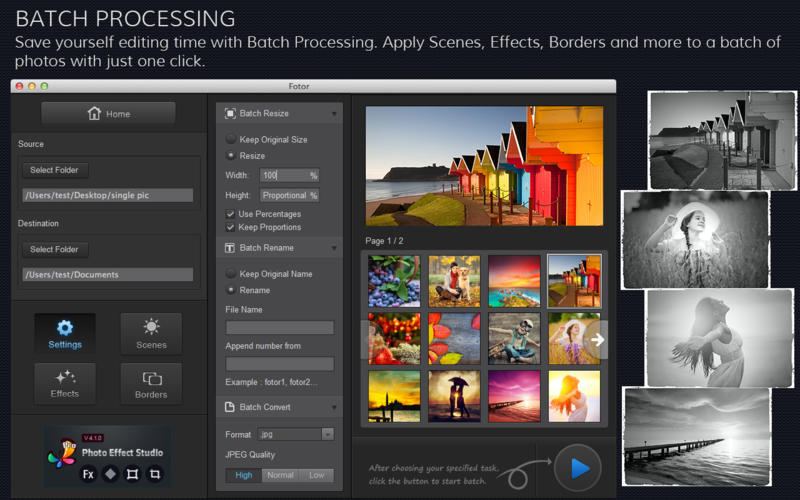Viewport: 800px width, 500px height.
Task: Click the File Name input field
Action: (x=280, y=327)
